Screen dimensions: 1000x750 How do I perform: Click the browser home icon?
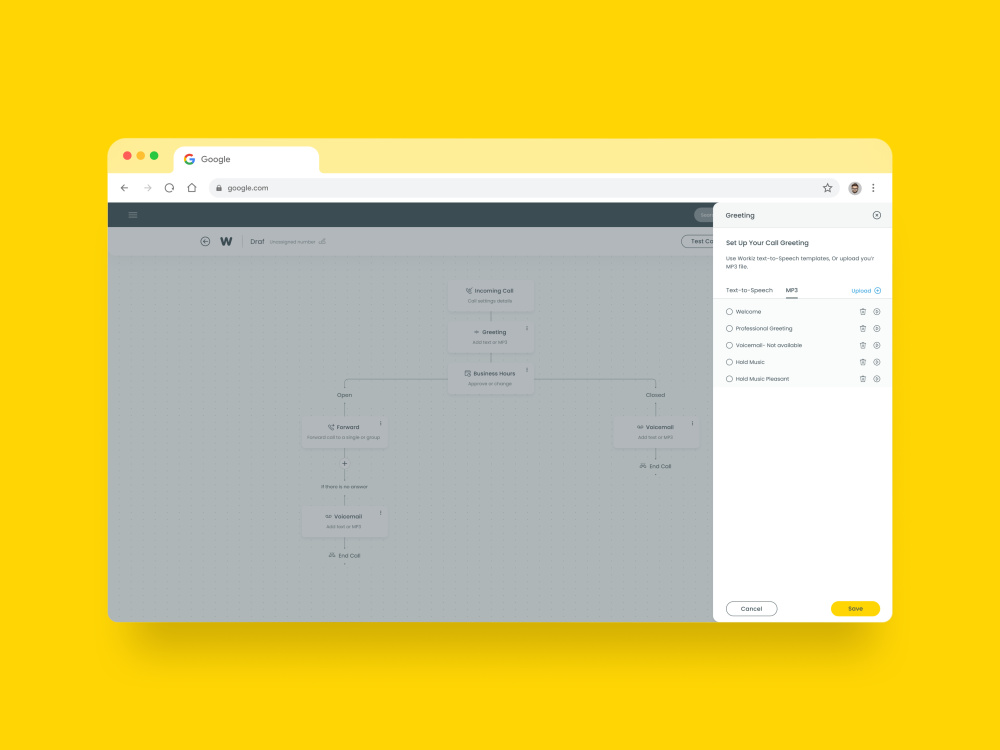[x=192, y=188]
